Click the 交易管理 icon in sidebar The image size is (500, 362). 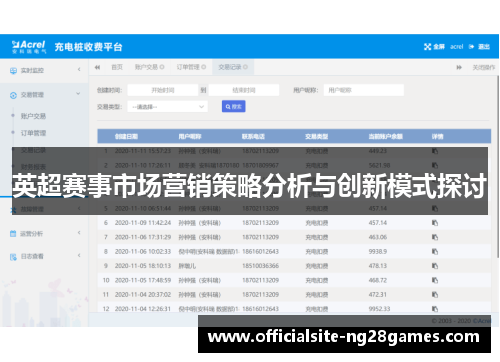pos(13,95)
